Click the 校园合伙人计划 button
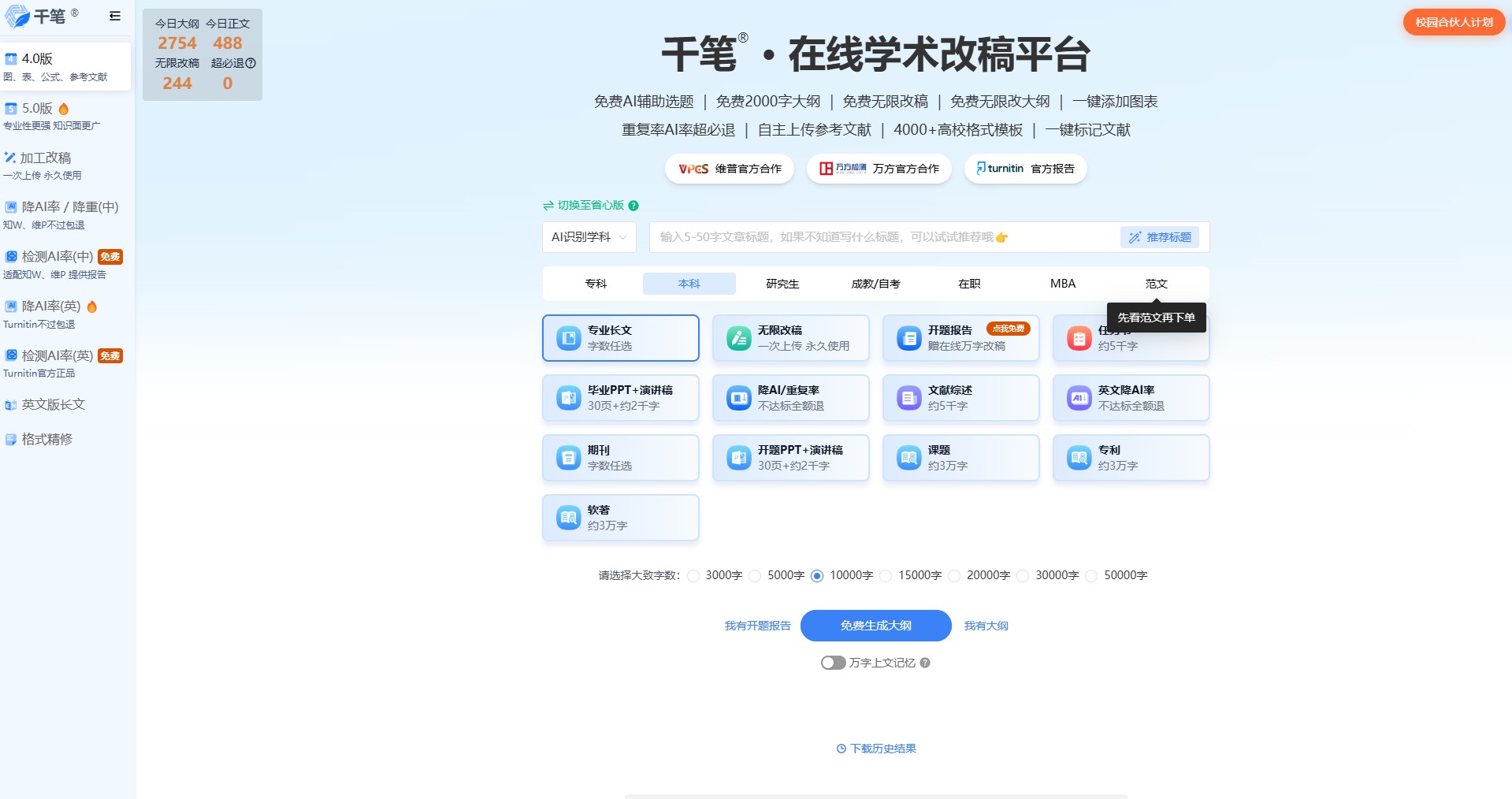The width and height of the screenshot is (1512, 799). point(1454,22)
